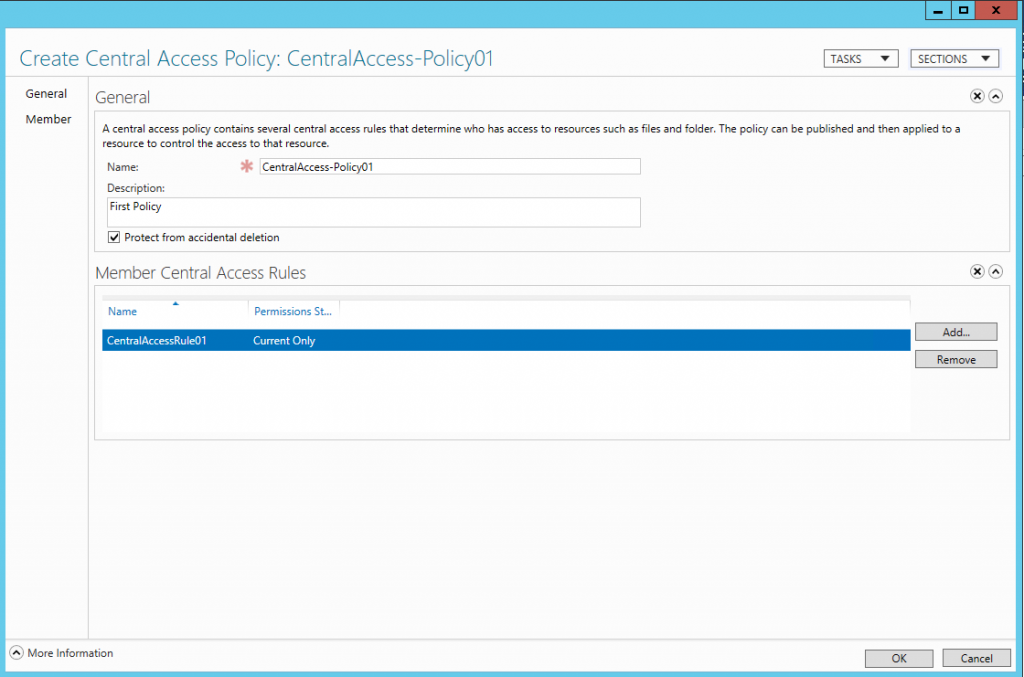This screenshot has height=677, width=1024.
Task: Remove the selected access rule
Action: (955, 358)
